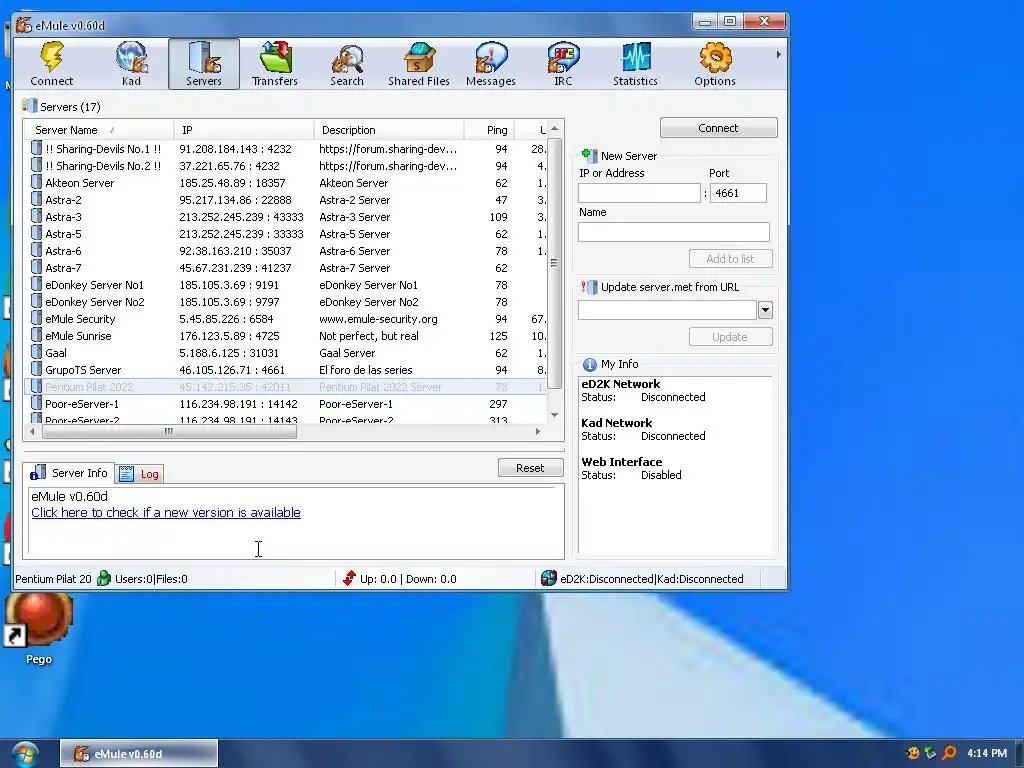The height and width of the screenshot is (768, 1024).
Task: Expand the toolbar overflow arrow
Action: (778, 55)
